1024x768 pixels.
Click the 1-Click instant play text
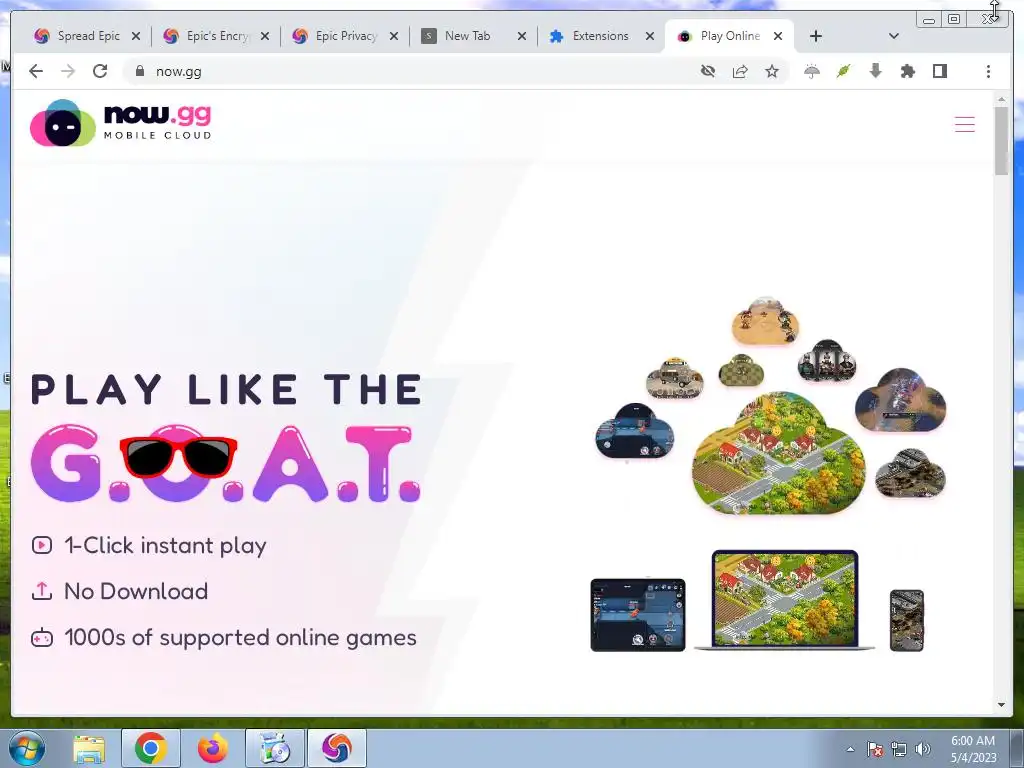point(165,545)
